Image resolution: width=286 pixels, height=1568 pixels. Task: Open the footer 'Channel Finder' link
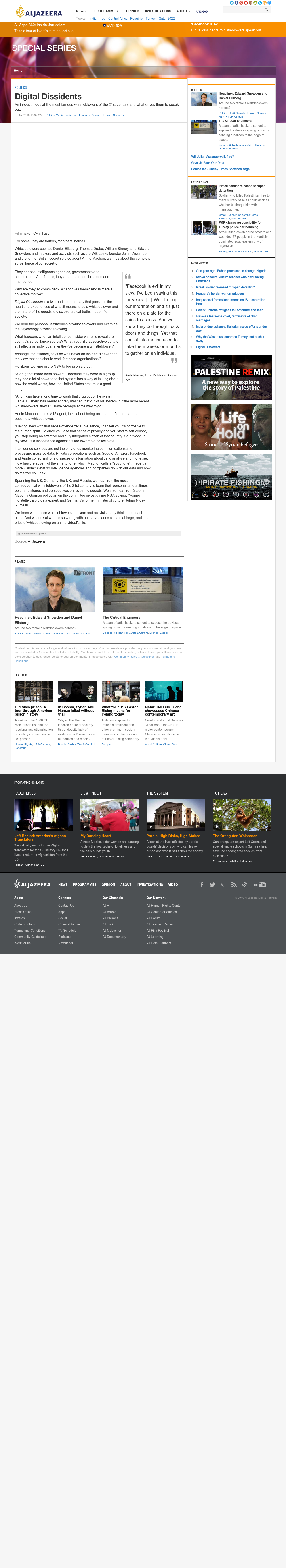tap(69, 924)
